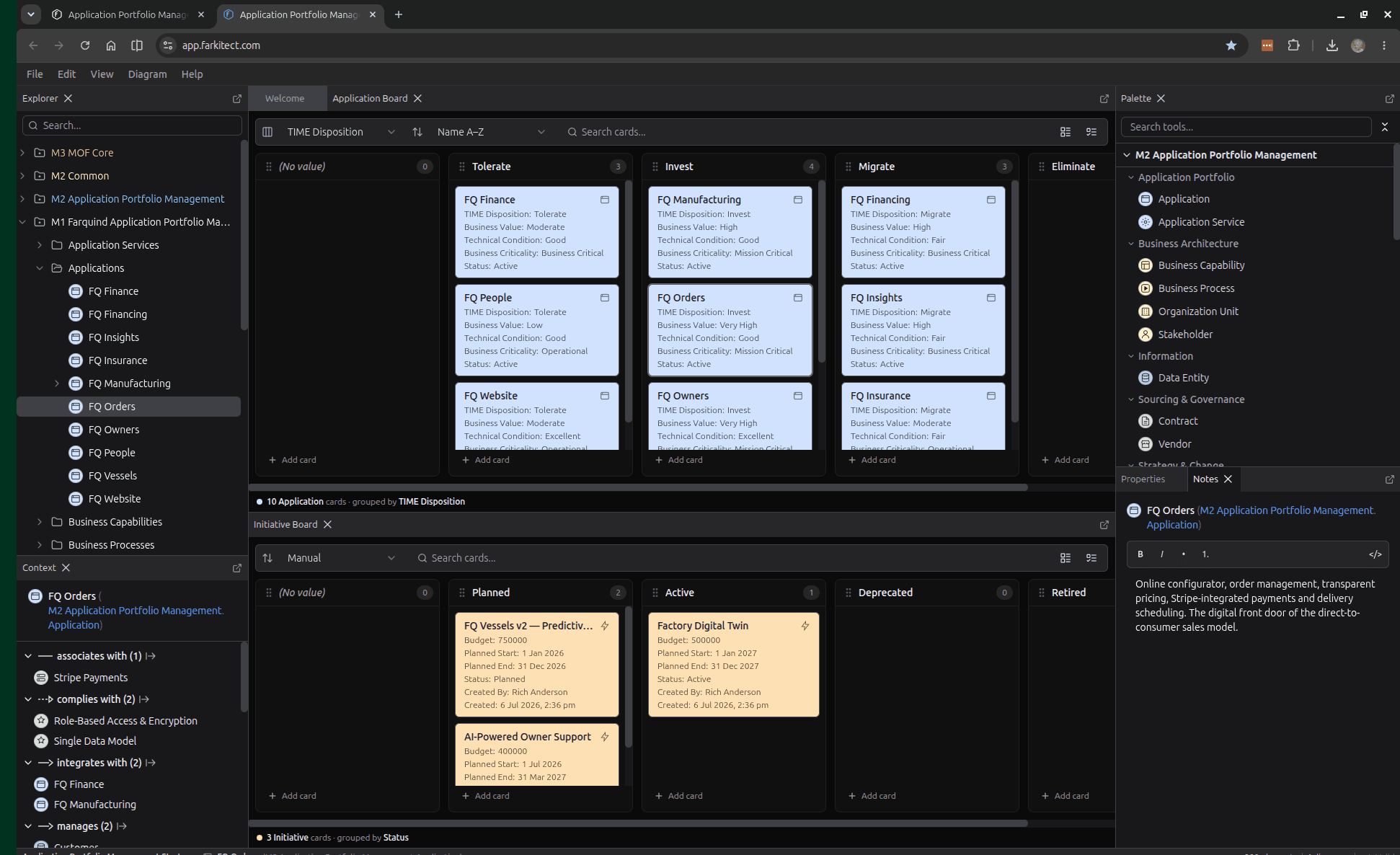Insert numbered list in Notes editor
The height and width of the screenshot is (855, 1400).
tap(1205, 554)
